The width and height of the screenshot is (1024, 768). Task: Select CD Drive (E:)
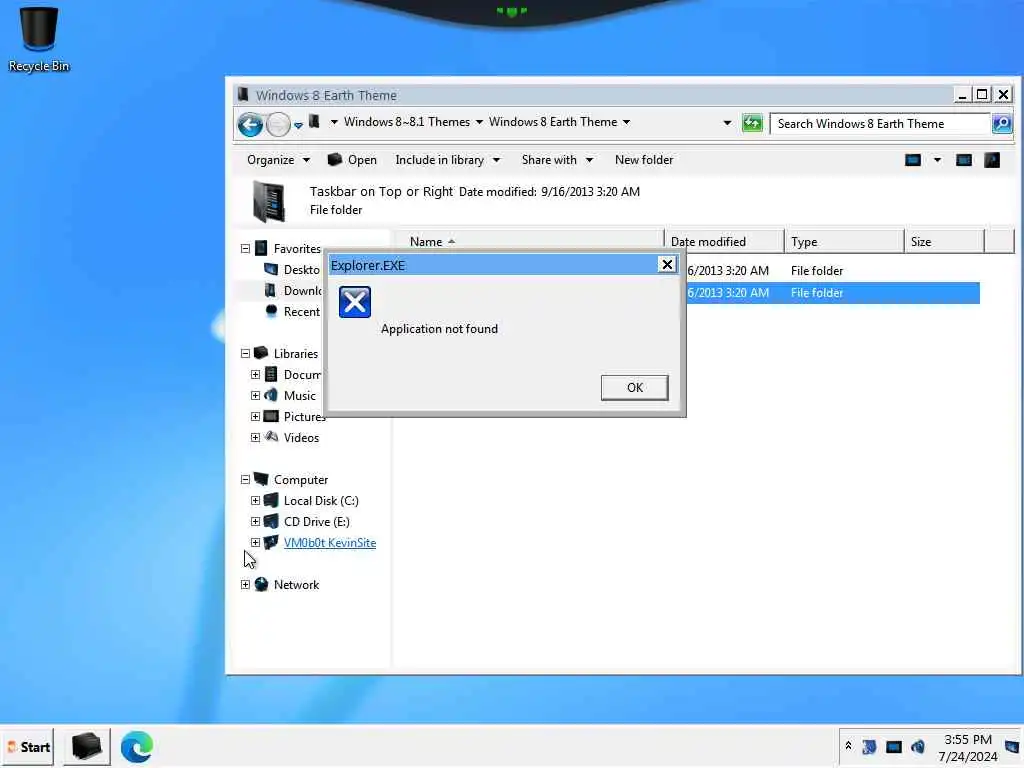click(x=317, y=521)
